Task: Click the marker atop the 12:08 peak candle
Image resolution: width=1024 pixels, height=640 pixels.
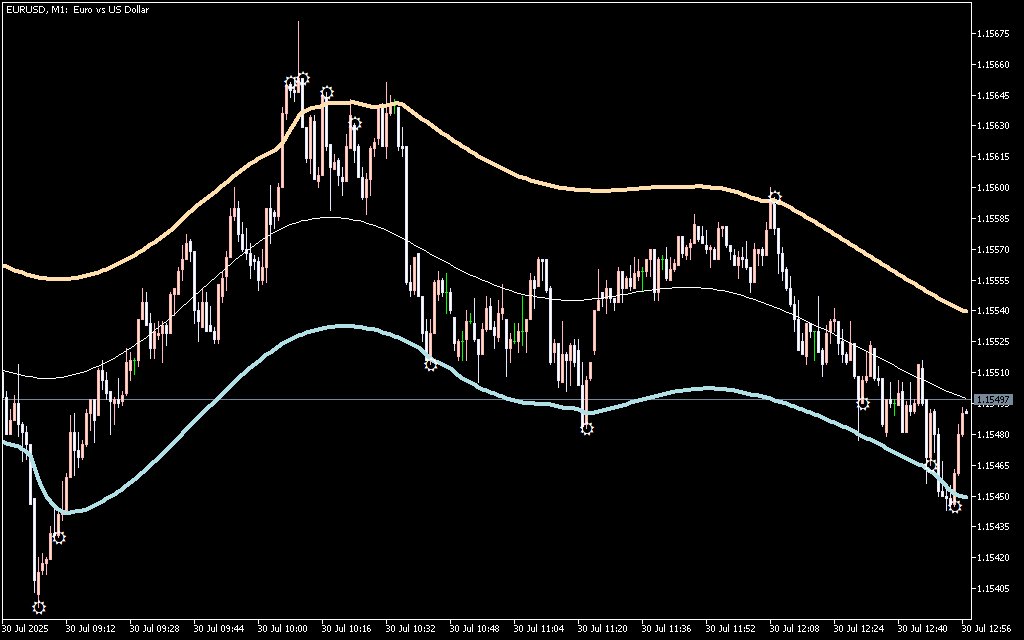Action: click(x=774, y=197)
